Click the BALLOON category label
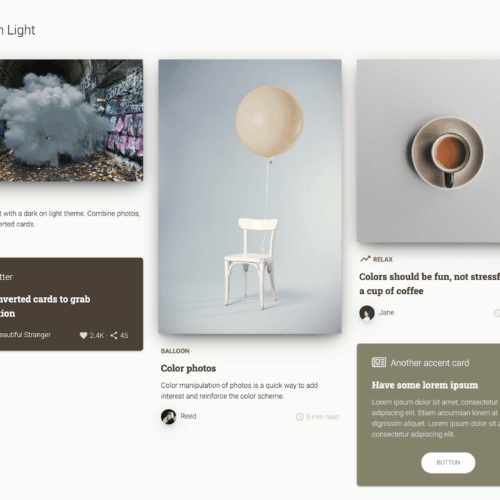The image size is (500, 500). tap(175, 351)
